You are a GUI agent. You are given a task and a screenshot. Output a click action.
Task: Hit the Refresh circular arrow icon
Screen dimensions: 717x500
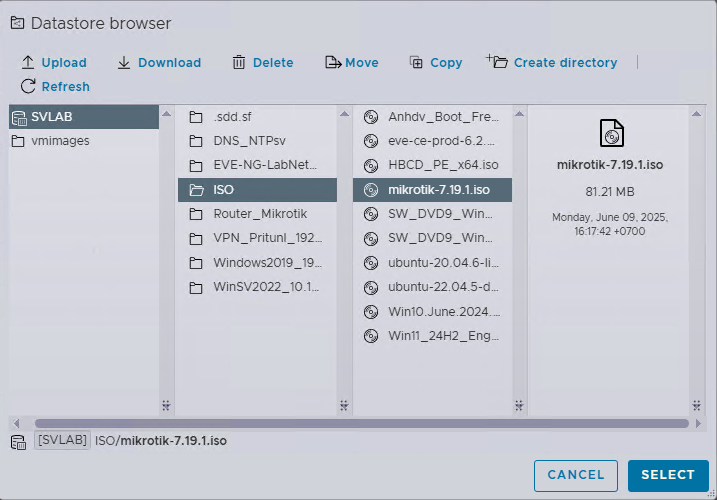(28, 87)
